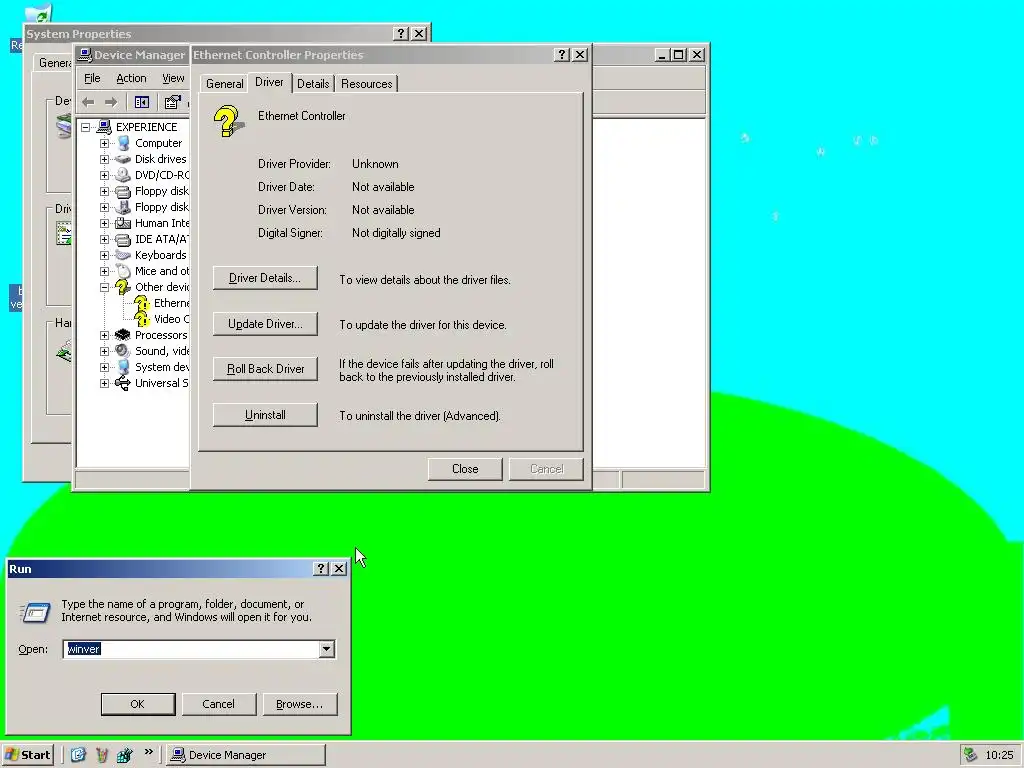Switch to the Details tab
1024x768 pixels.
pyautogui.click(x=313, y=84)
